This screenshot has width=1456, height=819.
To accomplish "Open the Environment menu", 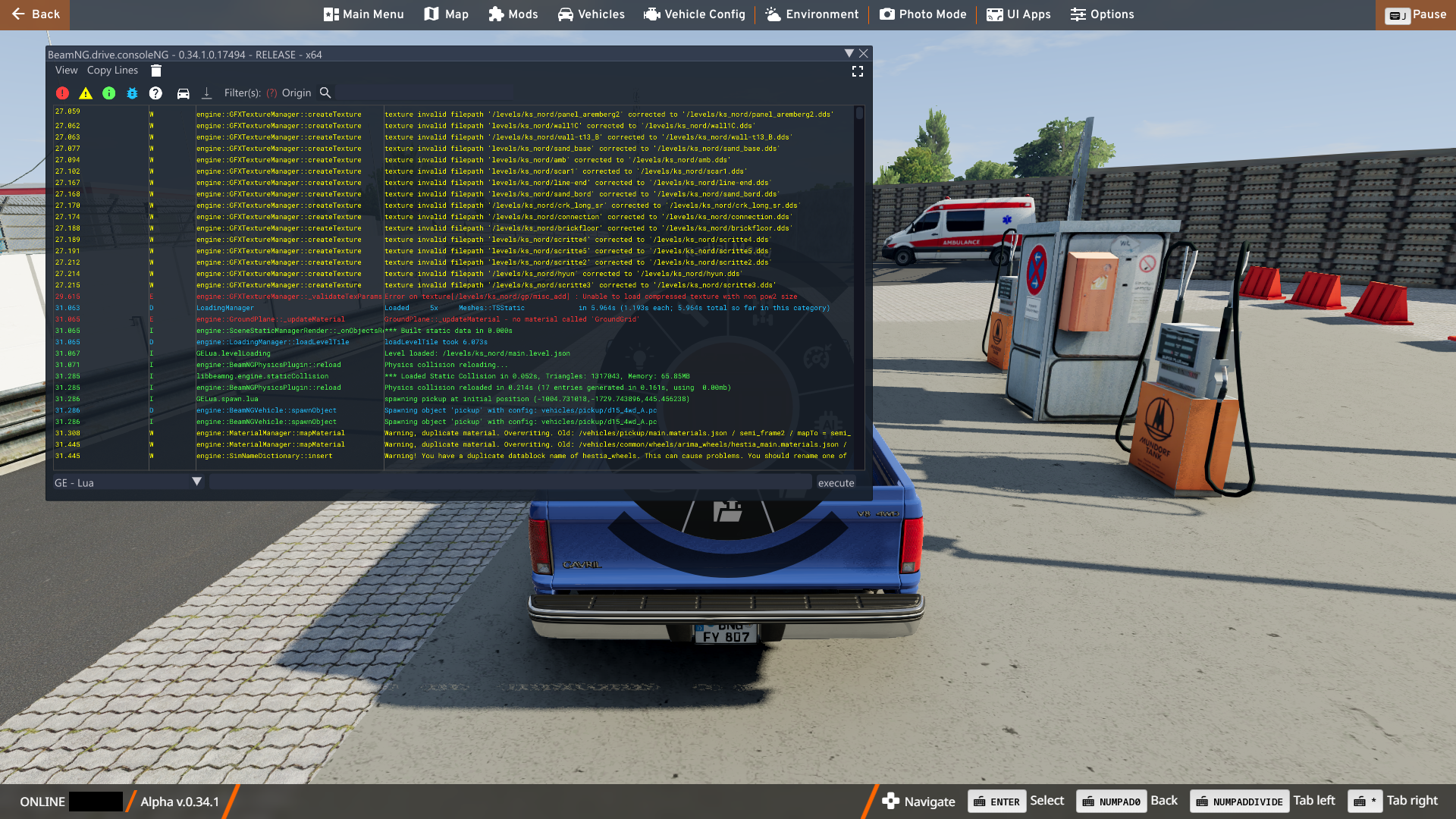I will point(811,14).
